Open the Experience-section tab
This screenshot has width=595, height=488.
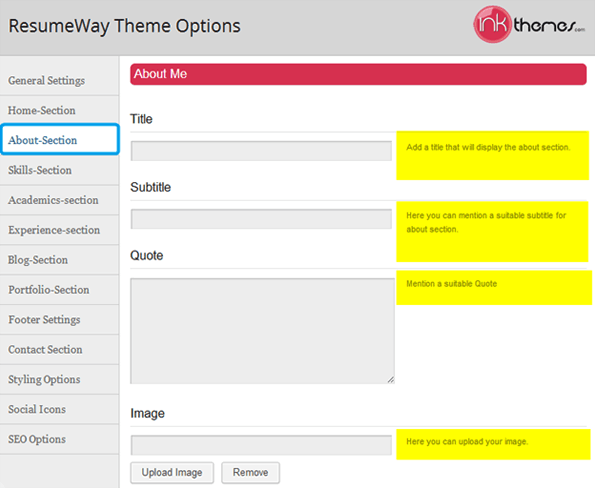[x=60, y=230]
